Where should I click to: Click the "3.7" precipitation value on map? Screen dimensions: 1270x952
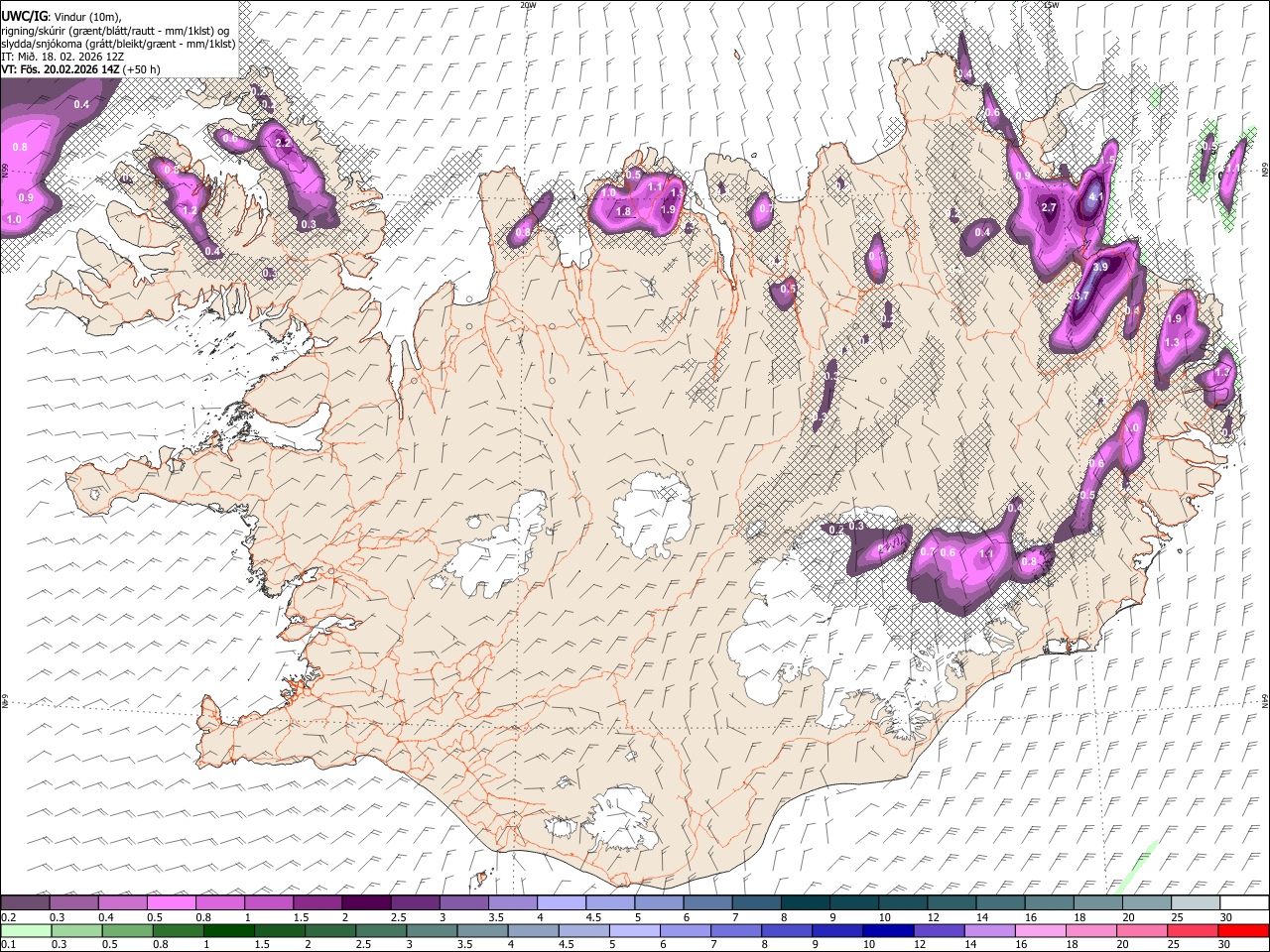click(1081, 296)
